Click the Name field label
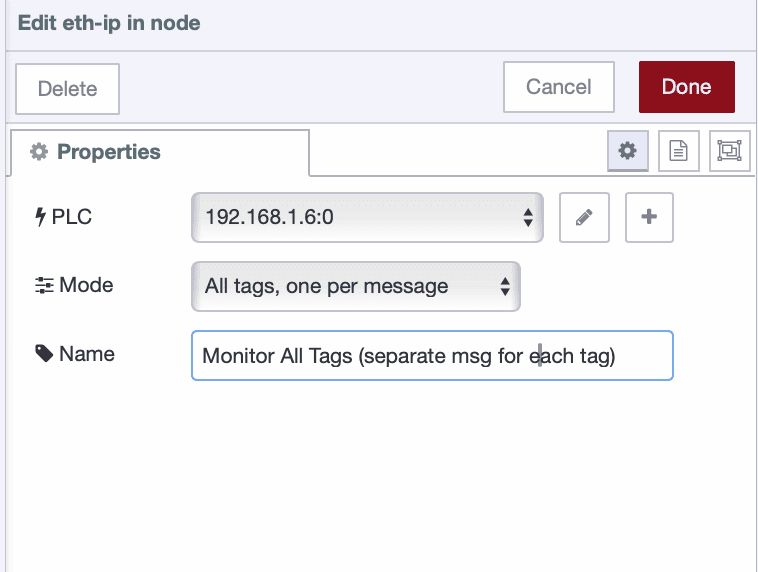 [x=87, y=354]
